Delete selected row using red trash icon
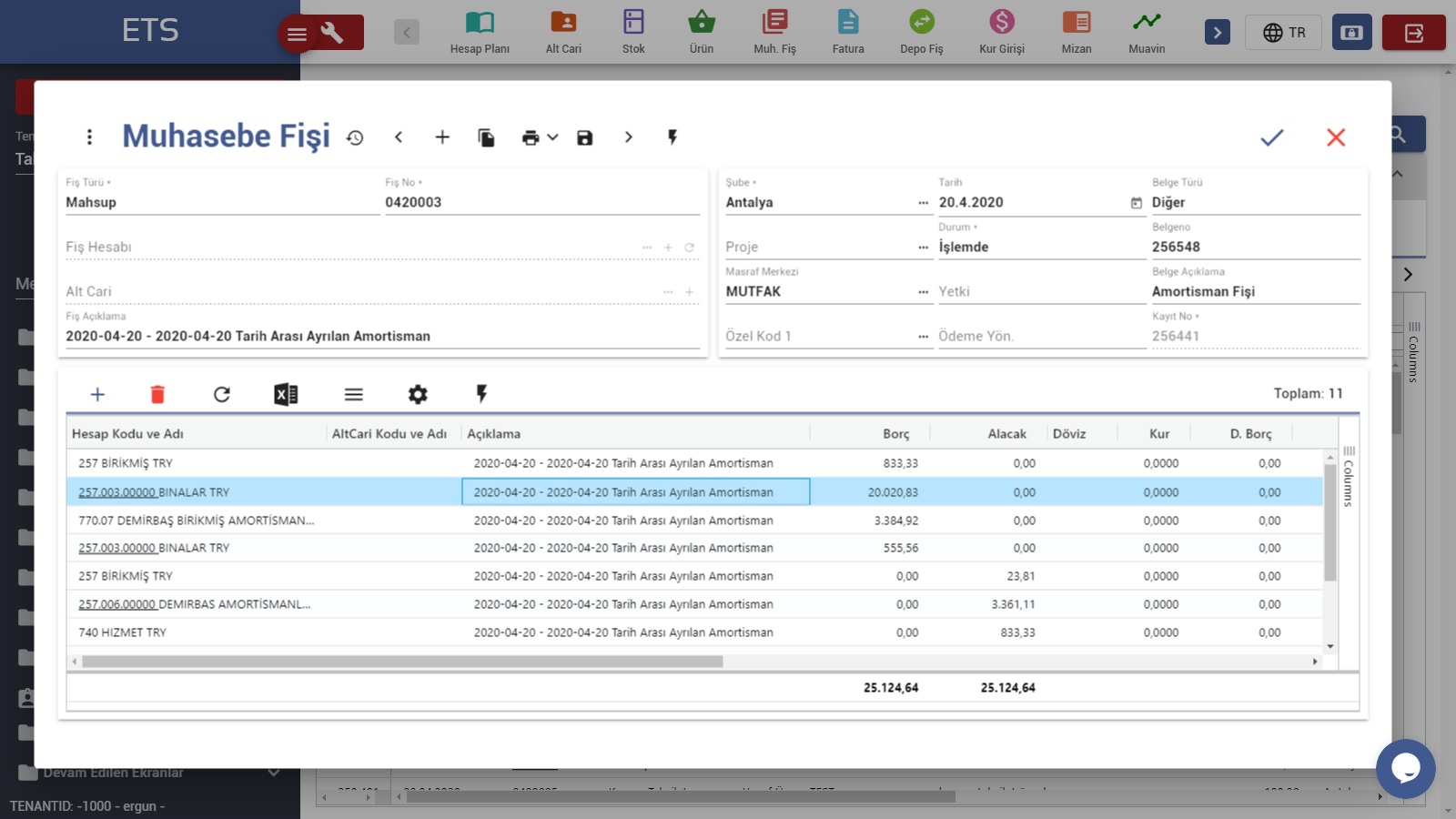Viewport: 1456px width, 819px height. 157,394
